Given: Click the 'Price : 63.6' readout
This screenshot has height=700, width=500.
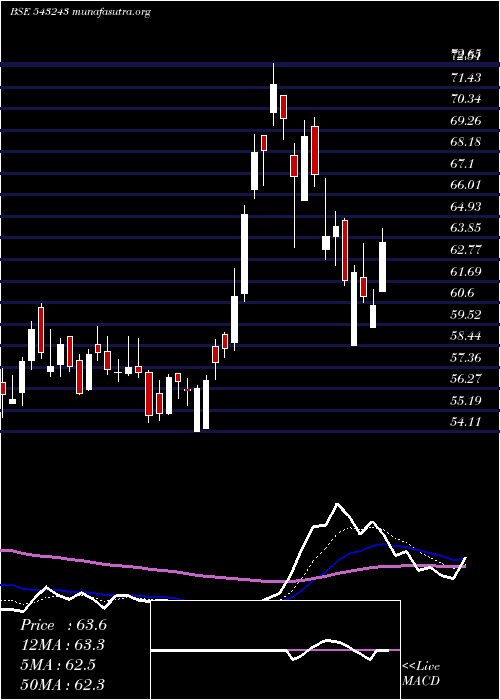Looking at the screenshot, I should pos(63,625).
